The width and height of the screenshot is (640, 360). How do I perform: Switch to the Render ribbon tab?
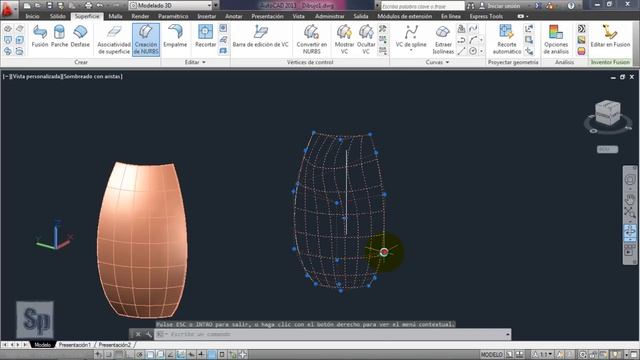pyautogui.click(x=140, y=16)
